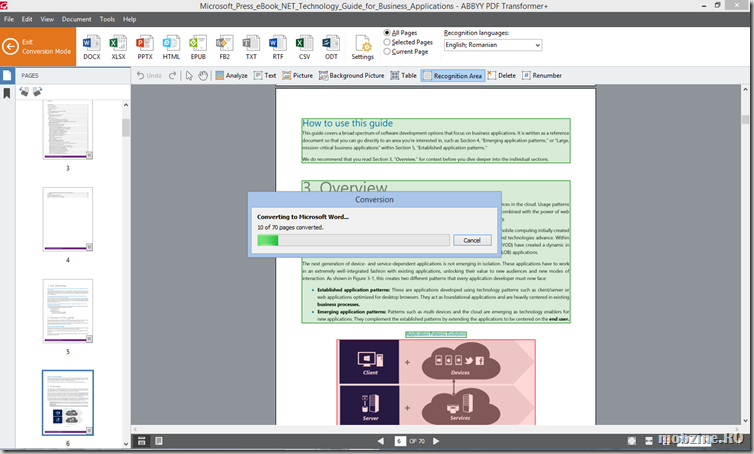This screenshot has height=454, width=754.
Task: Choose the Table area tool
Action: coord(403,76)
